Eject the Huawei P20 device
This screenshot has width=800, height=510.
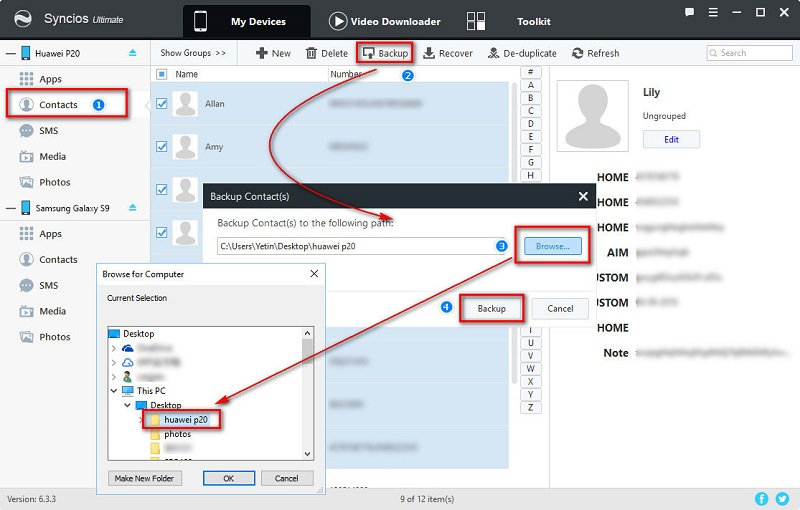(x=133, y=53)
